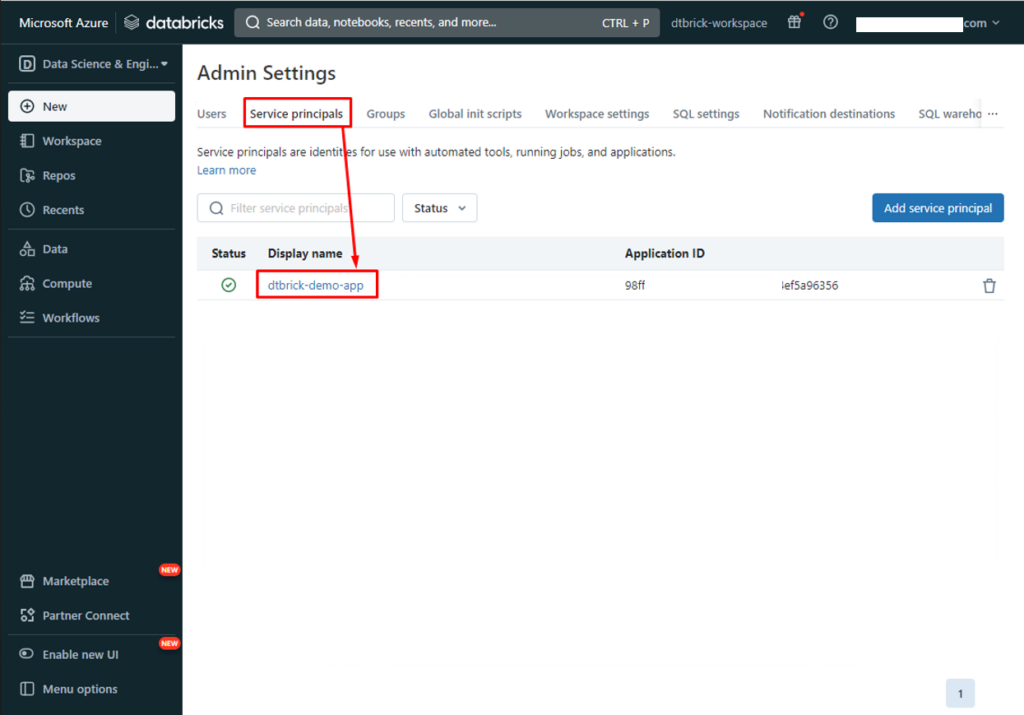The height and width of the screenshot is (715, 1024).
Task: Click the Repos sidebar icon
Action: [27, 176]
